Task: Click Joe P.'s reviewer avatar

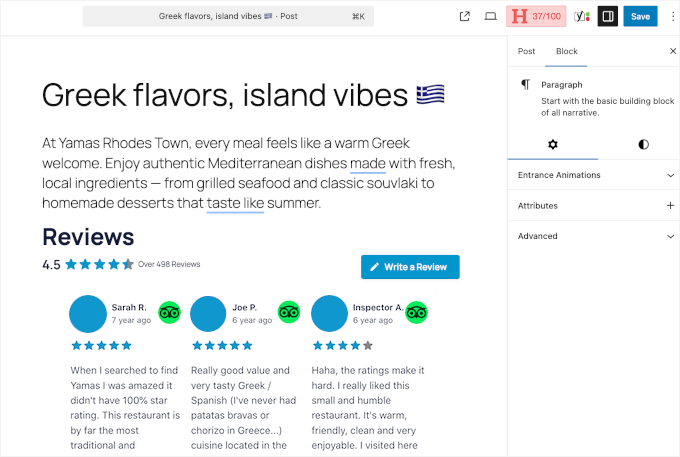Action: click(208, 314)
